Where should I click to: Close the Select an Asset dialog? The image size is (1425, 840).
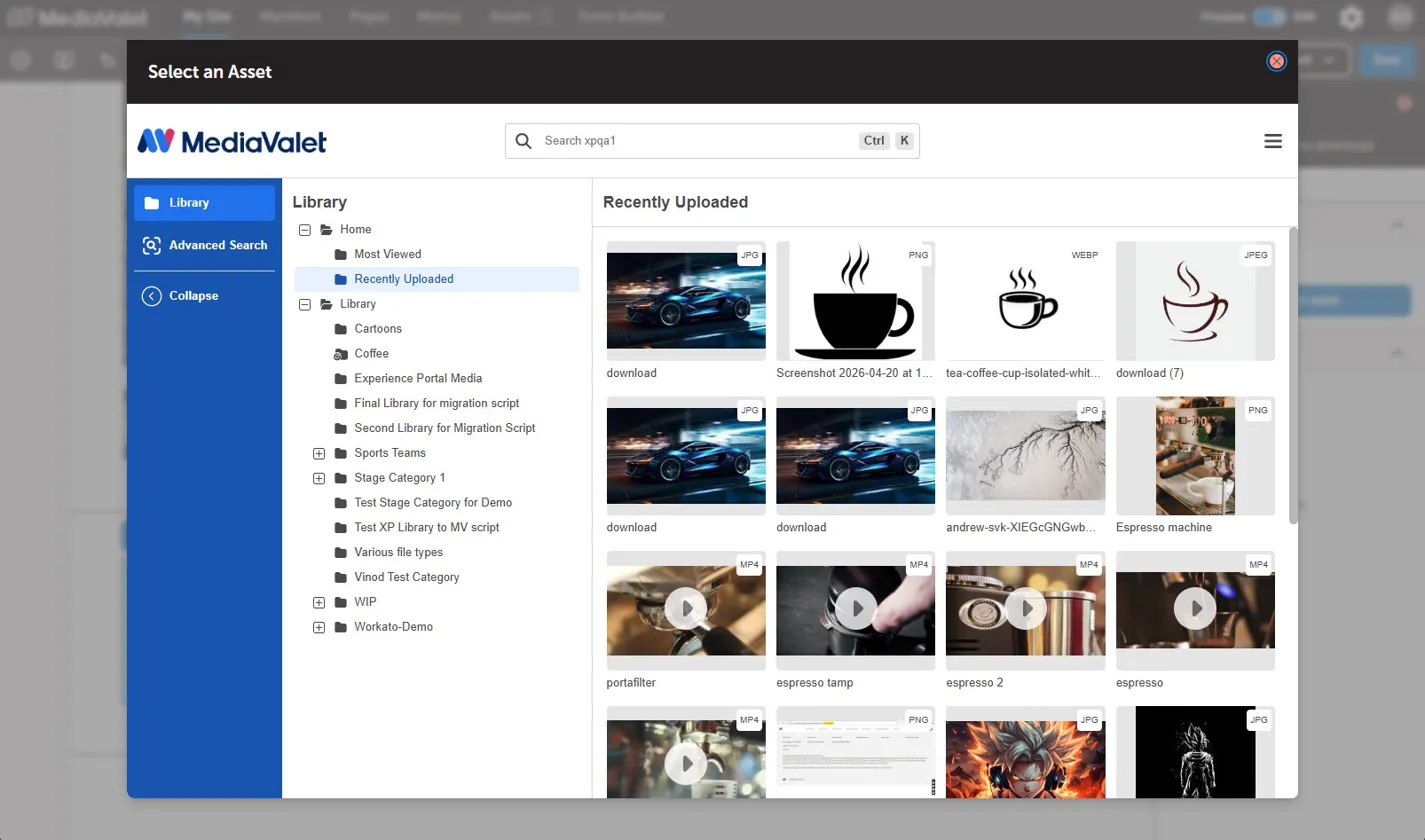[1276, 61]
